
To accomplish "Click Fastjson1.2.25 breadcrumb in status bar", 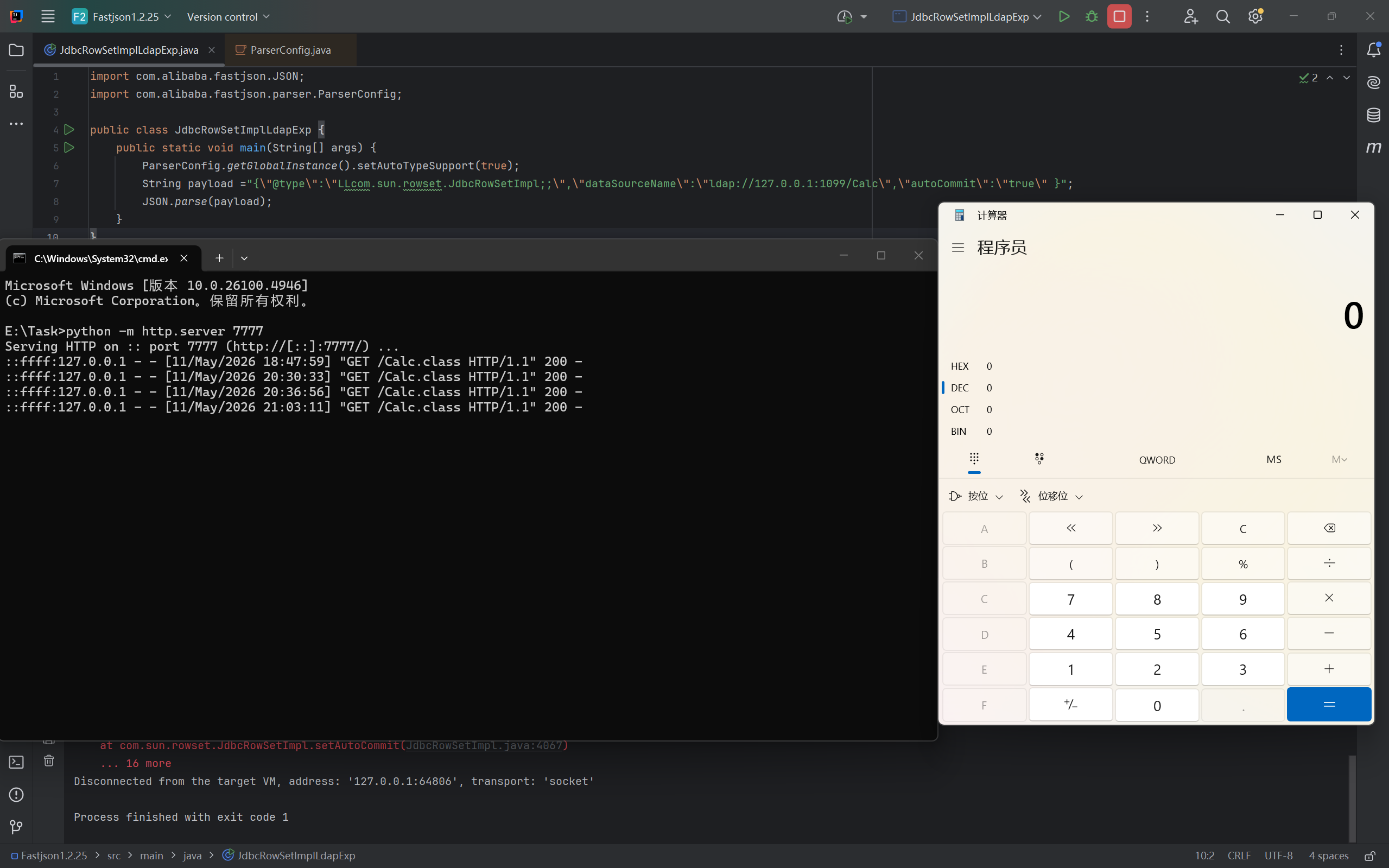I will [49, 856].
